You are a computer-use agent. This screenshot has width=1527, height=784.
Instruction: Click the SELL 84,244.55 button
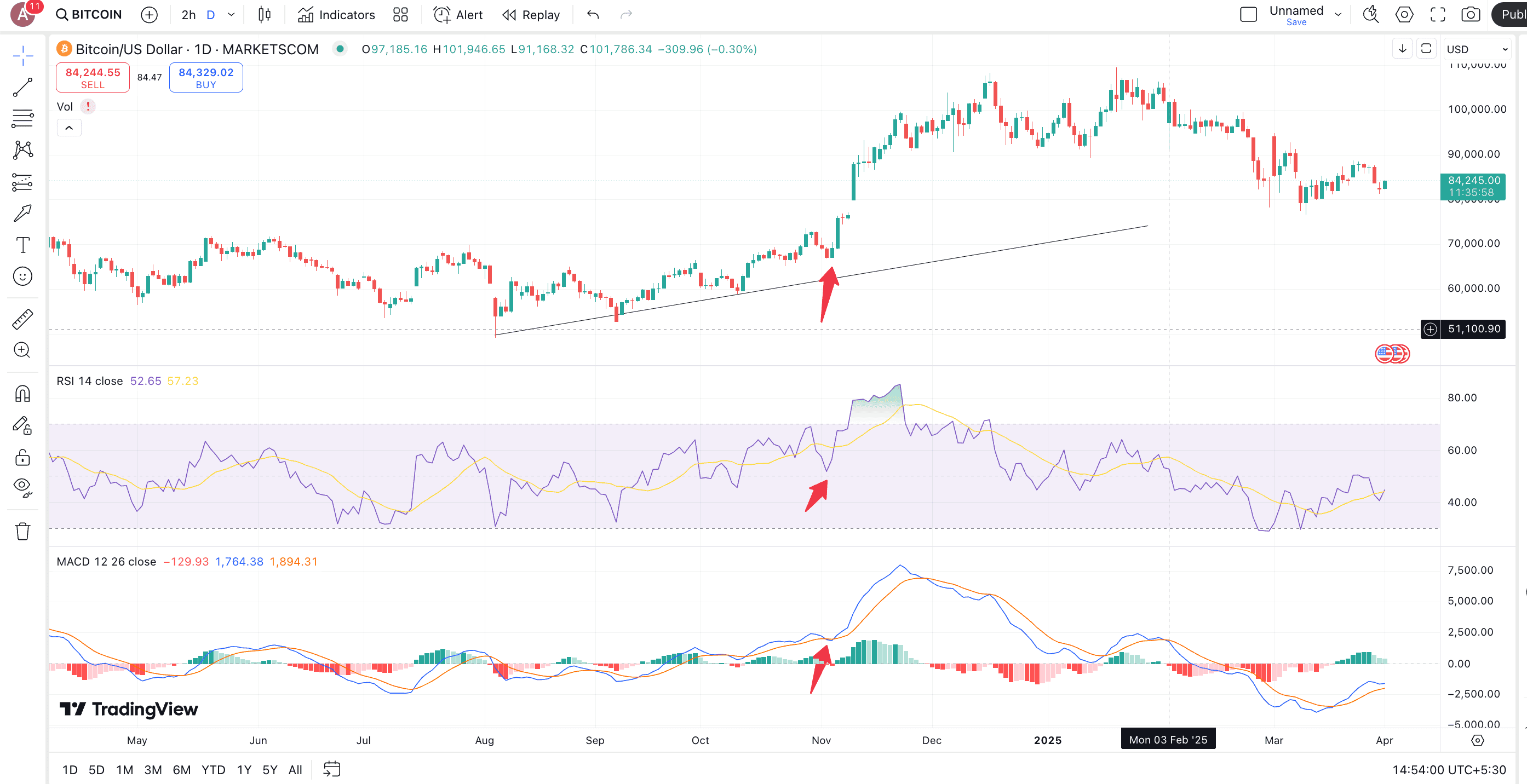point(93,78)
